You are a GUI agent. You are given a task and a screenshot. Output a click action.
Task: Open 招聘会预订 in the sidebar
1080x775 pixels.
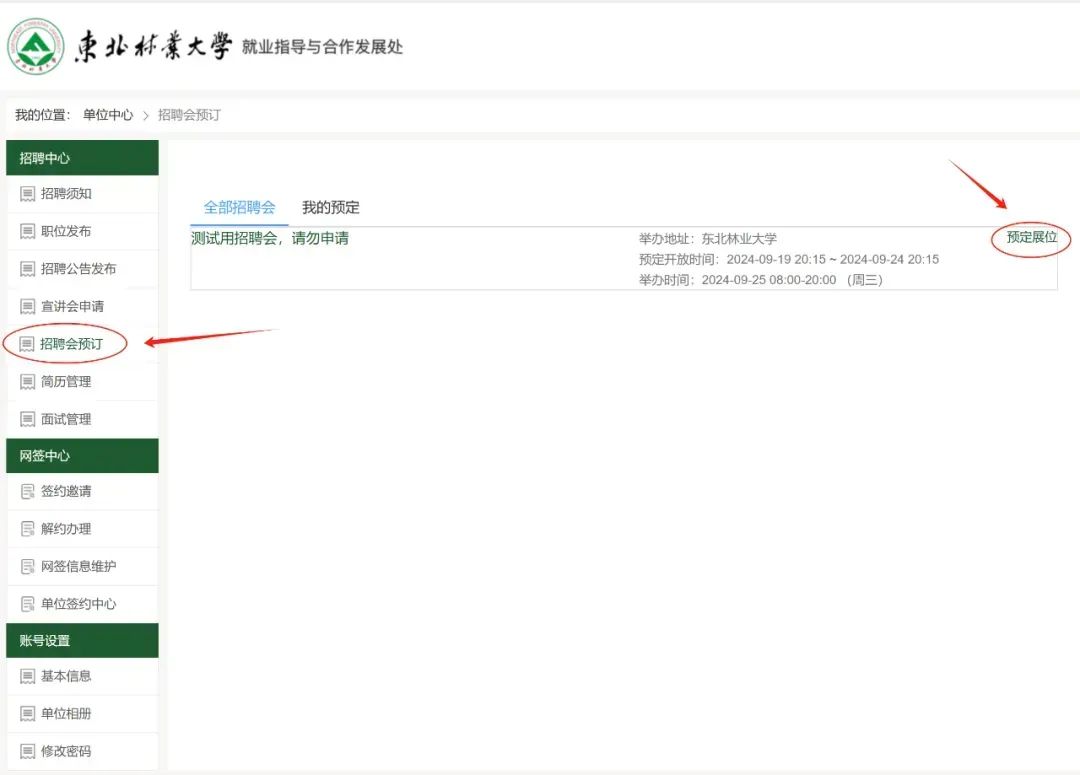[71, 344]
